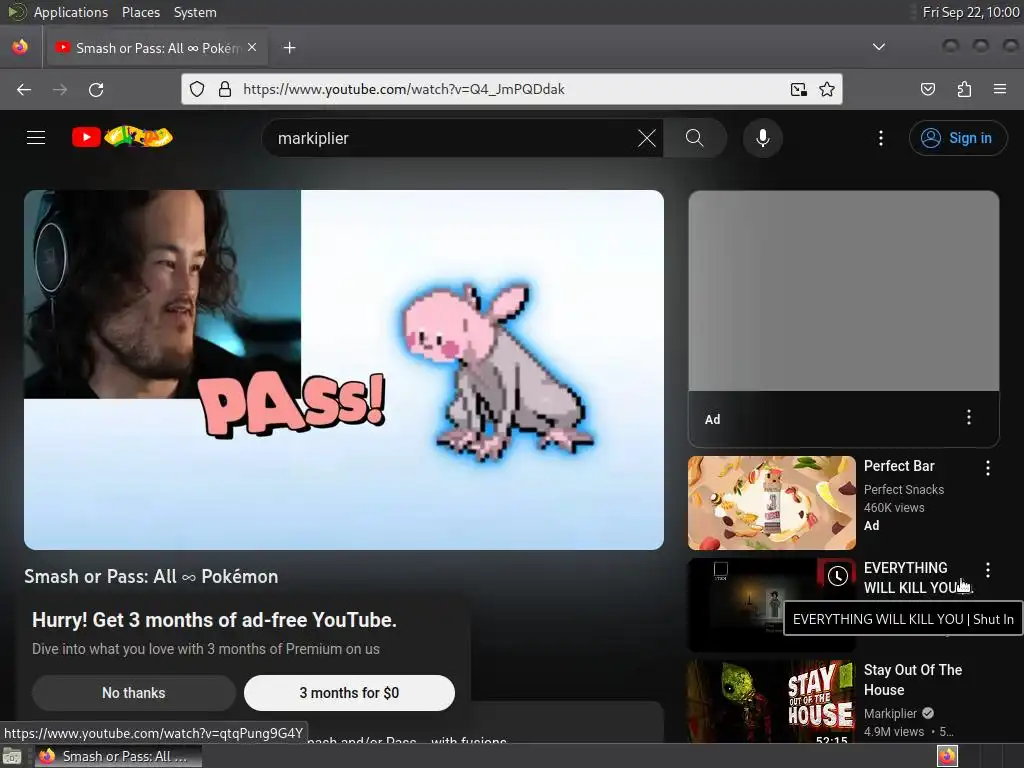Click Firefox icon in bottom tray
This screenshot has height=768, width=1024.
(947, 756)
